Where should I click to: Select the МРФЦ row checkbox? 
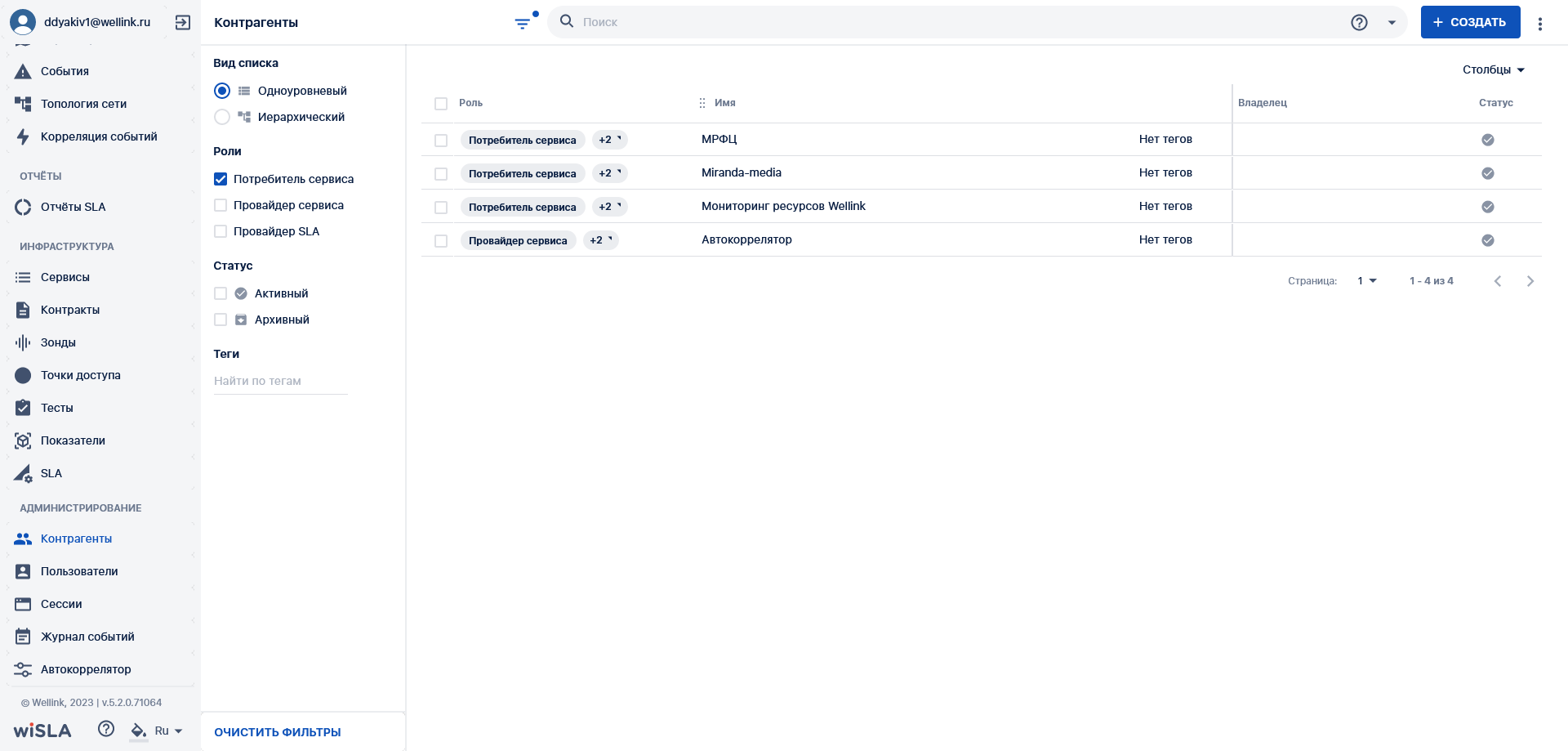441,141
